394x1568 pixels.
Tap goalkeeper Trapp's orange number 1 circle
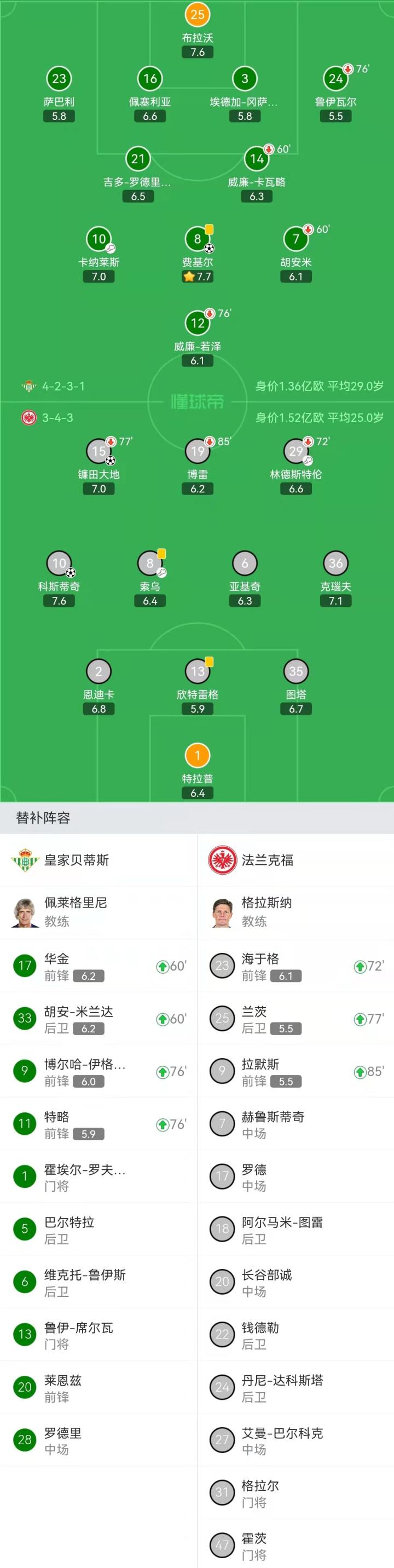point(197,755)
